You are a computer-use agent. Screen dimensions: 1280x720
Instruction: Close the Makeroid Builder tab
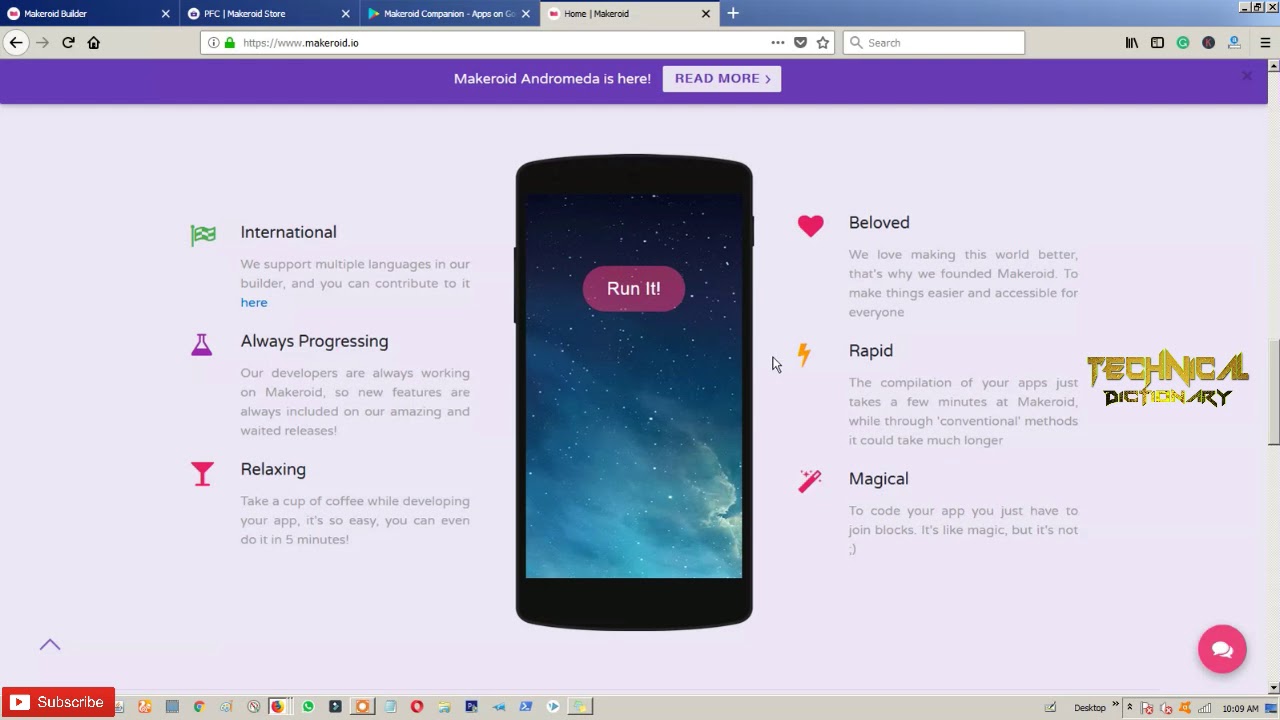(x=166, y=14)
